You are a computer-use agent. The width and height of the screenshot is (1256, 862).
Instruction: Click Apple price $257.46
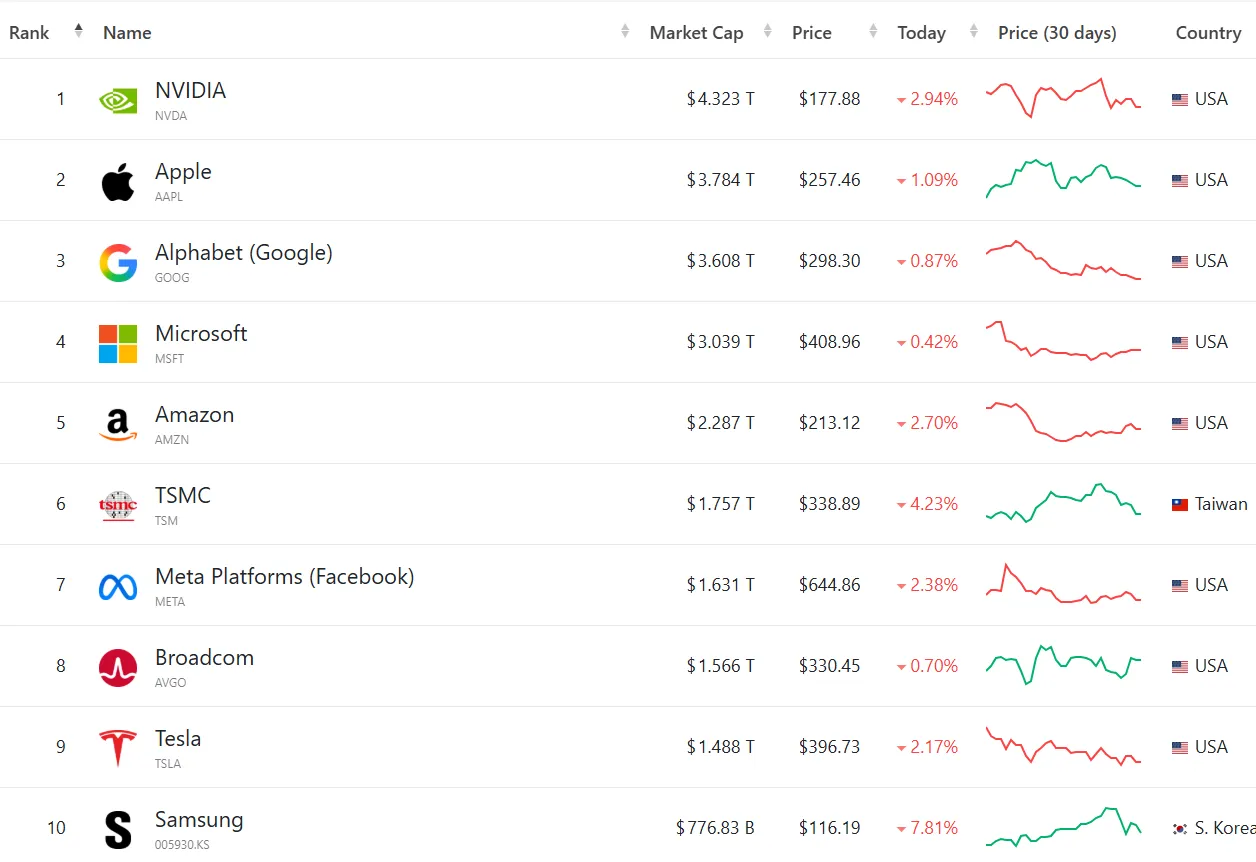[829, 180]
